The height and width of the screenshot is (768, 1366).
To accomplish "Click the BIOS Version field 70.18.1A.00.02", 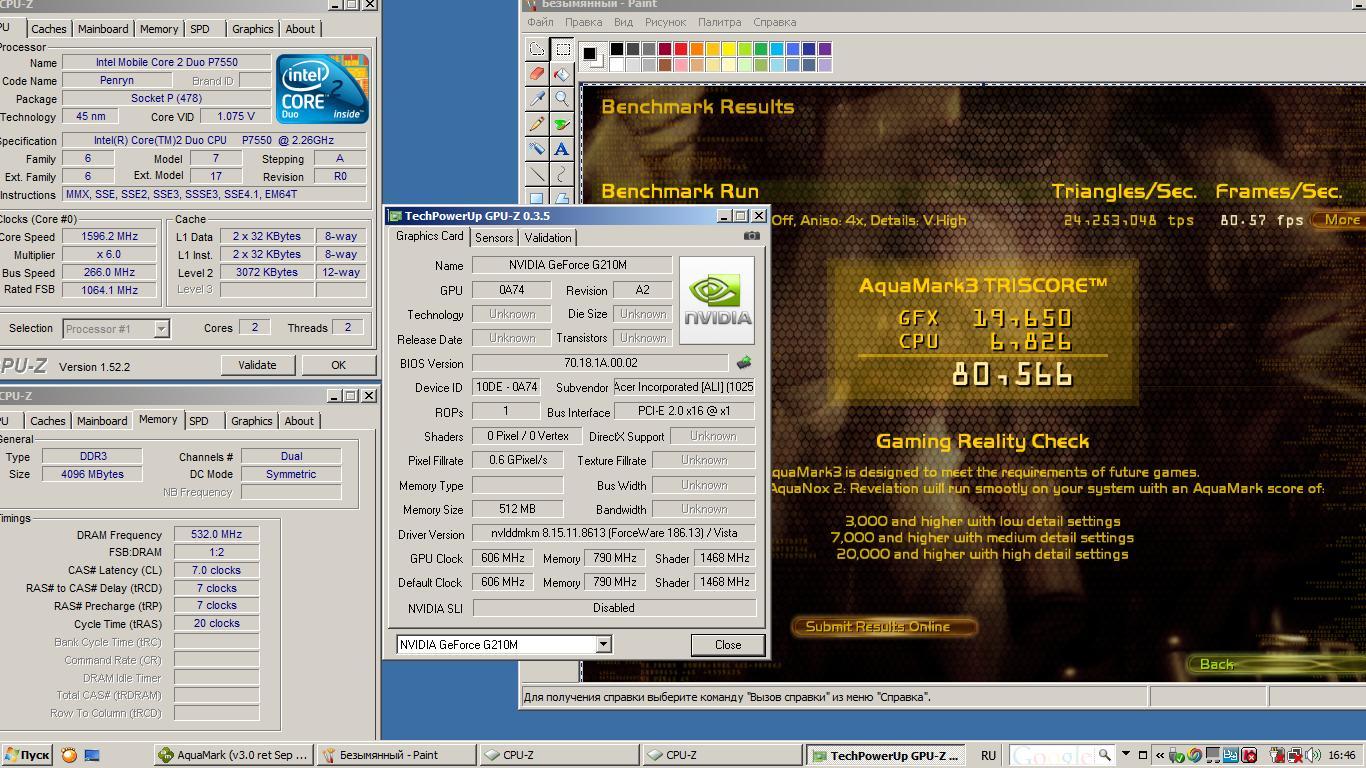I will [x=600, y=363].
